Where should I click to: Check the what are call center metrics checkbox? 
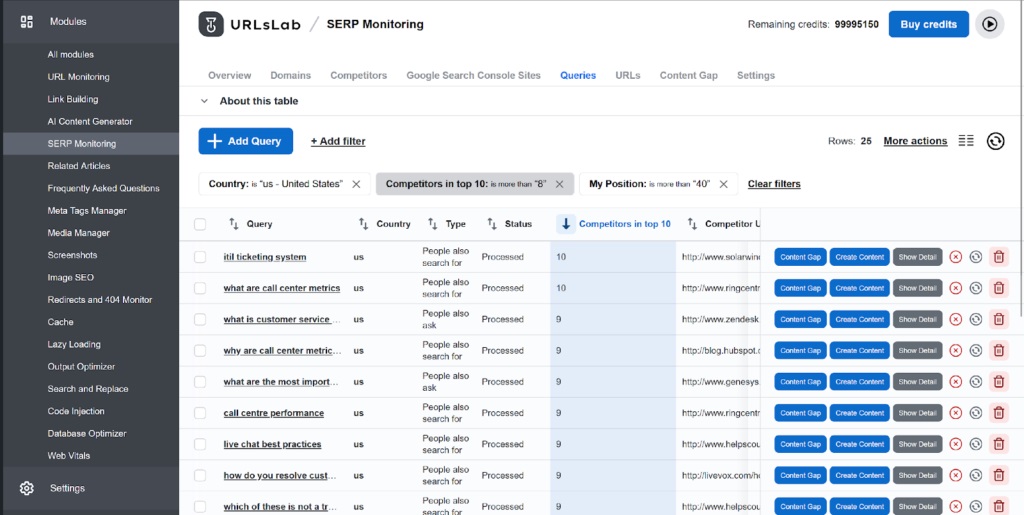click(200, 288)
